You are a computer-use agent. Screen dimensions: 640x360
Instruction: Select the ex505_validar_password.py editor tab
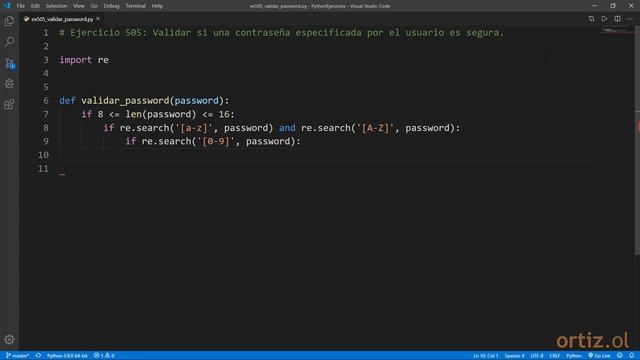point(62,19)
